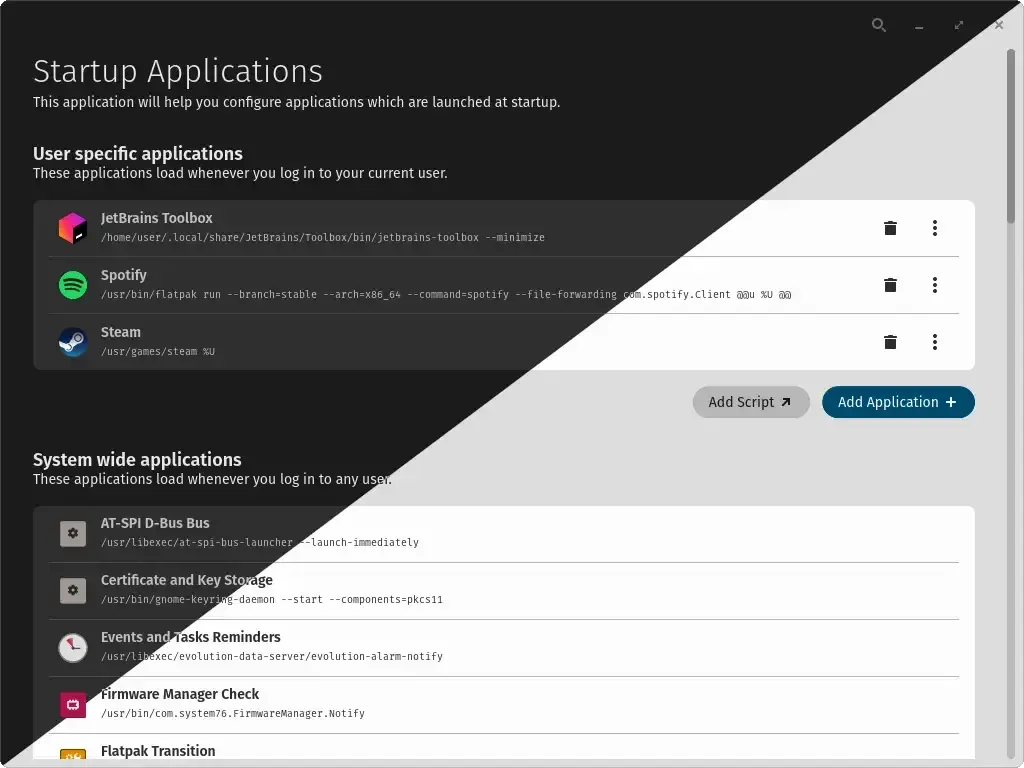Delete the Steam startup entry

[x=890, y=342]
